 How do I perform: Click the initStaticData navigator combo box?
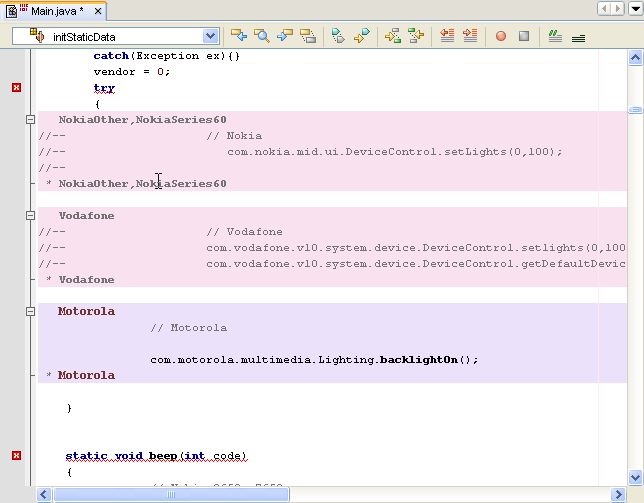point(116,36)
